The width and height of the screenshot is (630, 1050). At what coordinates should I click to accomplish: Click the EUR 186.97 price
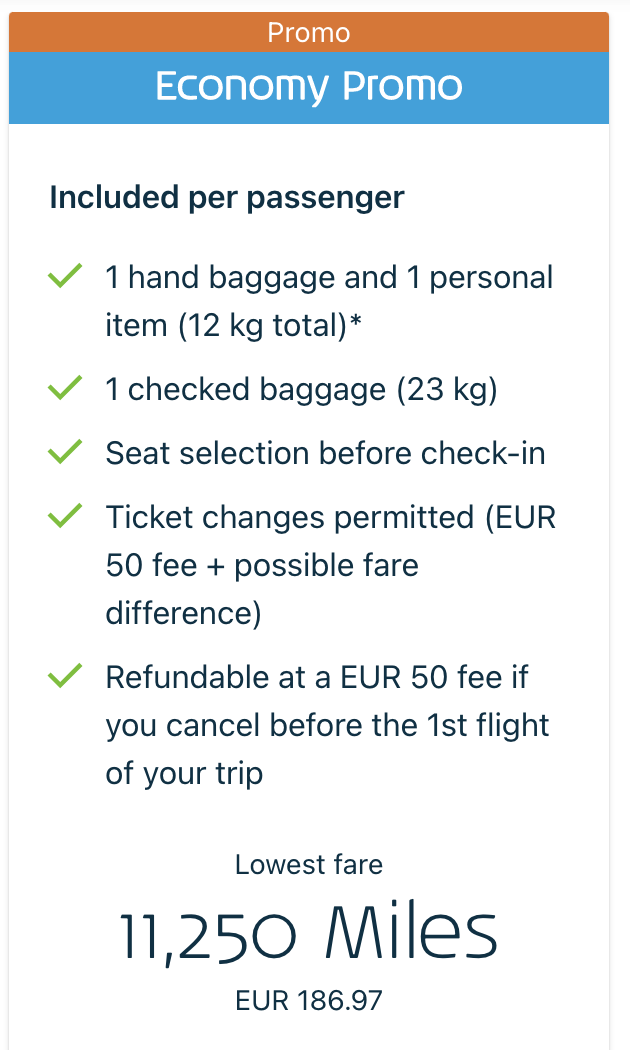(x=309, y=1000)
